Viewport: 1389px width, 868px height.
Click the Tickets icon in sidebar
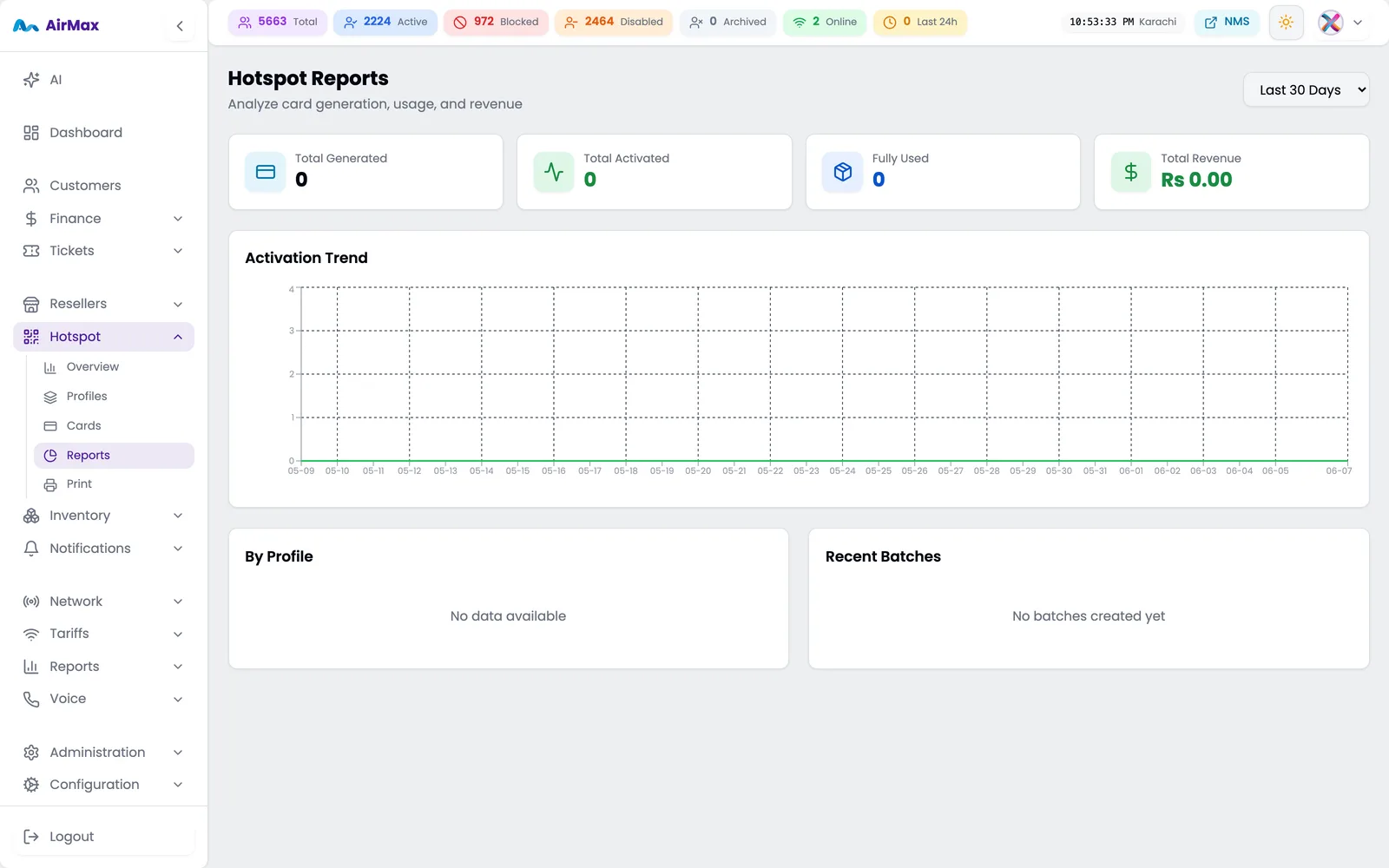pyautogui.click(x=31, y=251)
